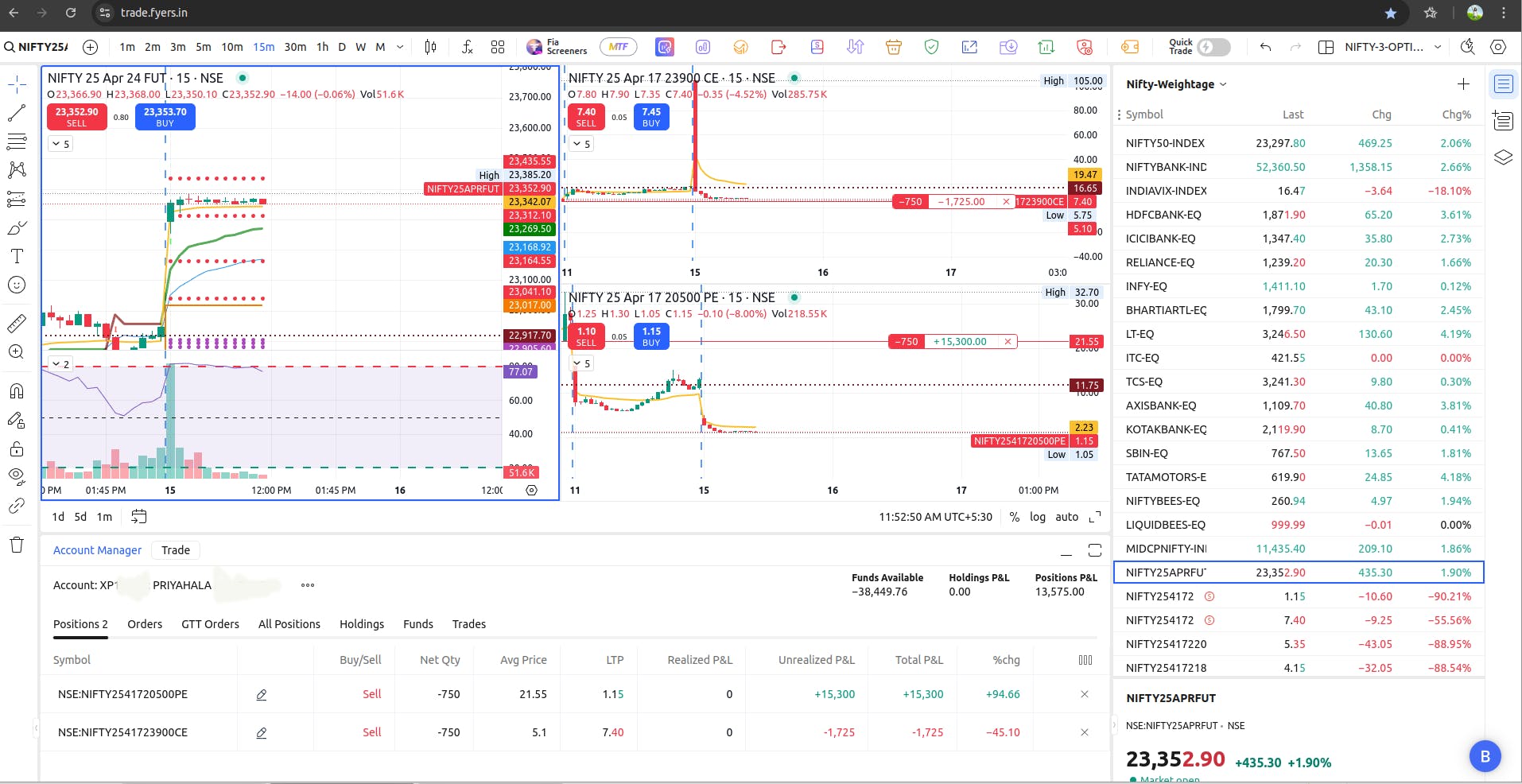Click the trash icon to remove drawings

click(x=17, y=545)
